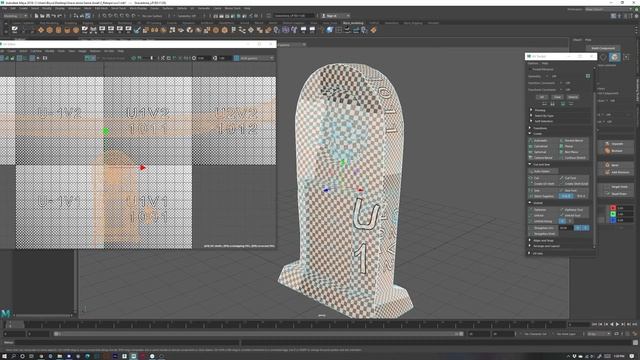This screenshot has height=360, width=640.
Task: Click the range slider bar below the timeline
Action: point(258,334)
